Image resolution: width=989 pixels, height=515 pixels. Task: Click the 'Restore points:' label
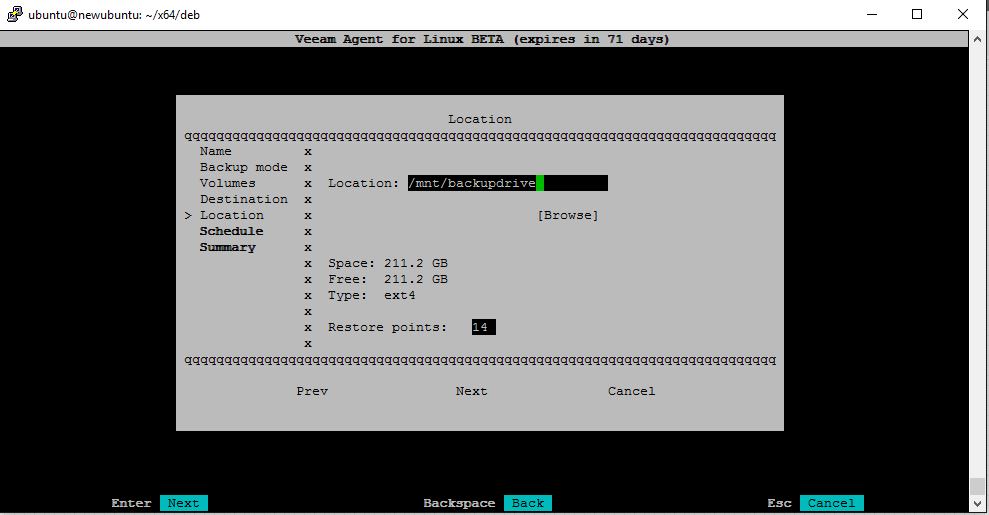(x=387, y=327)
